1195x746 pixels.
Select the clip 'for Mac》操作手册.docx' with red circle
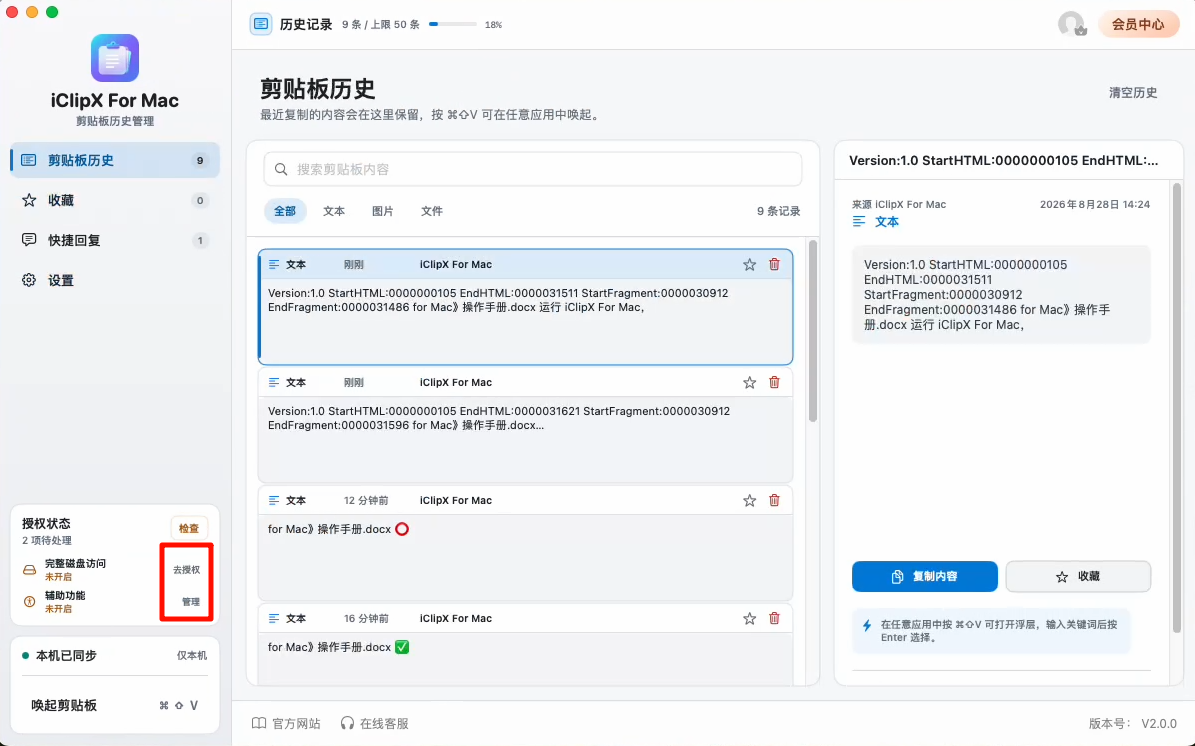point(526,543)
